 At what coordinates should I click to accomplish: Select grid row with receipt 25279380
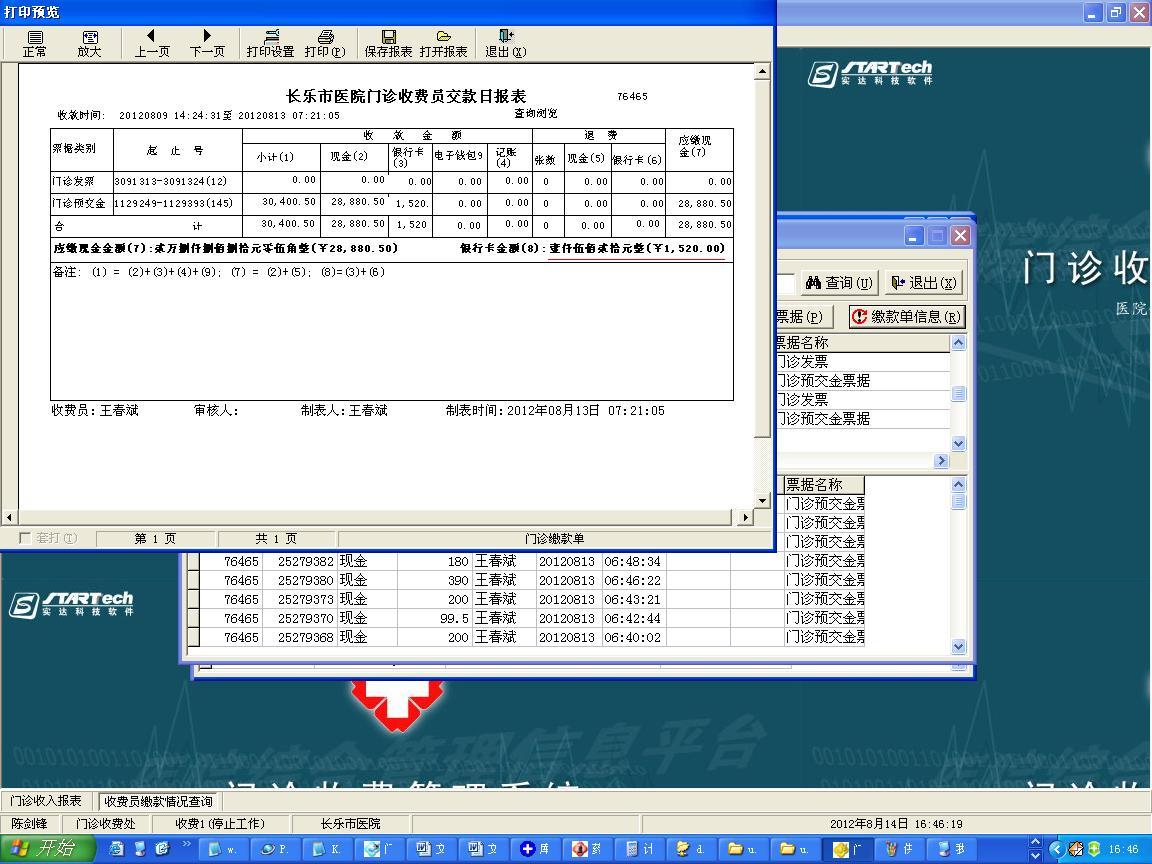pyautogui.click(x=525, y=580)
